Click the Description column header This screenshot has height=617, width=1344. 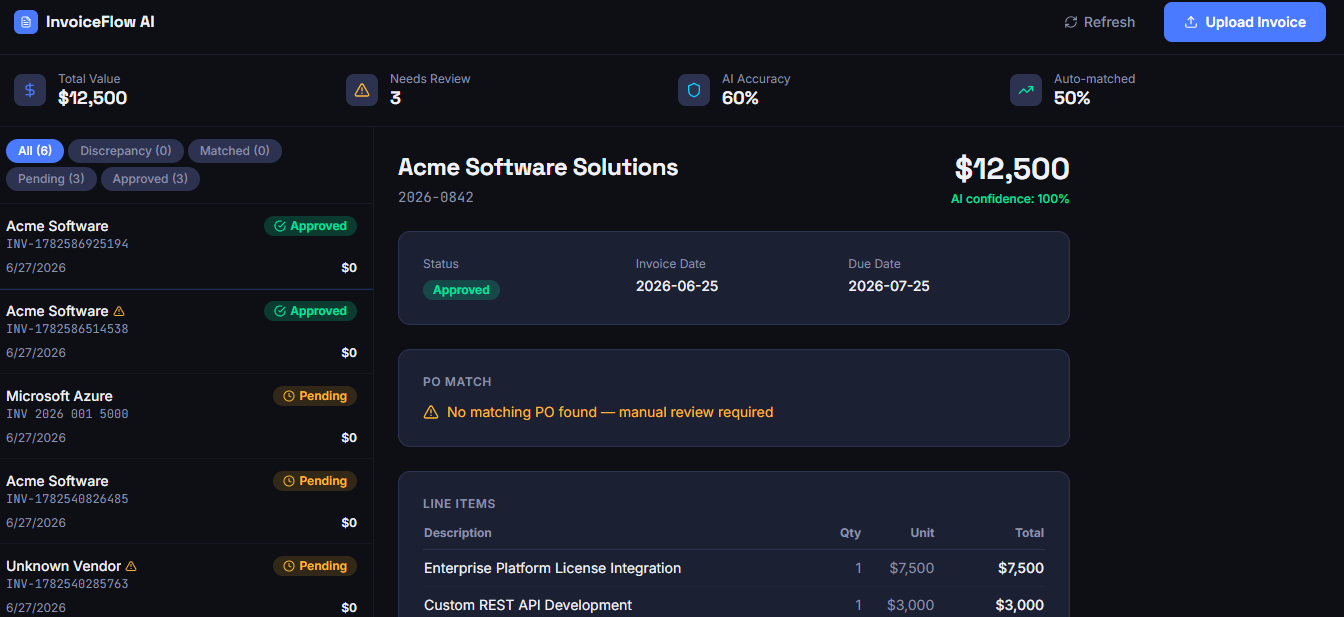458,533
